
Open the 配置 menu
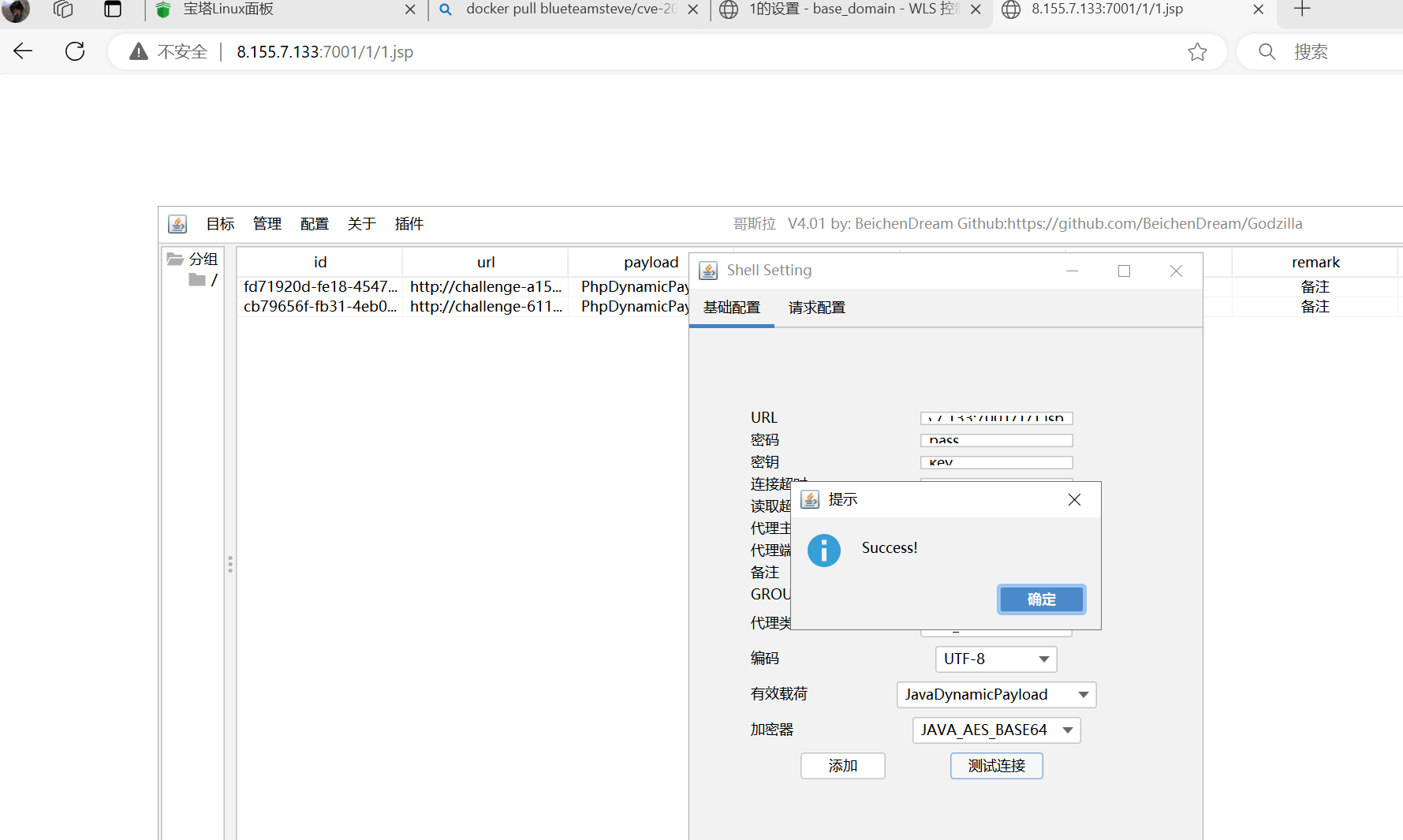tap(315, 224)
